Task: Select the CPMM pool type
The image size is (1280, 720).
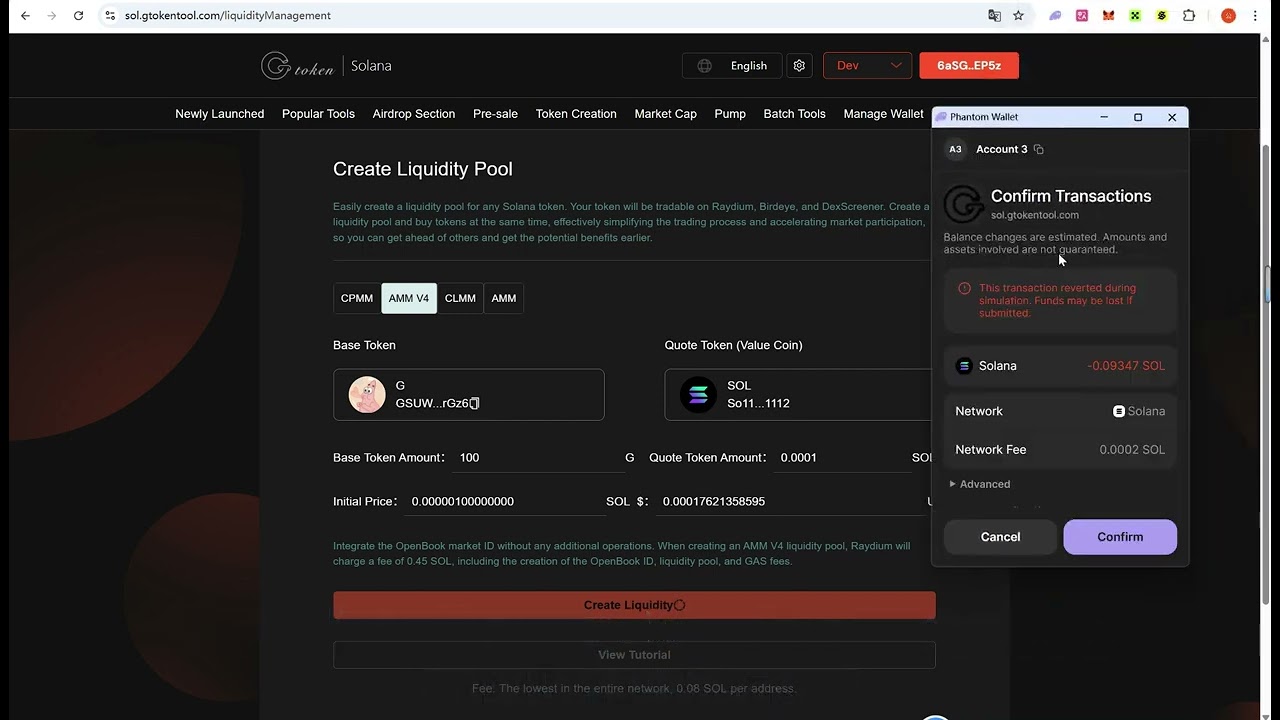Action: [357, 298]
